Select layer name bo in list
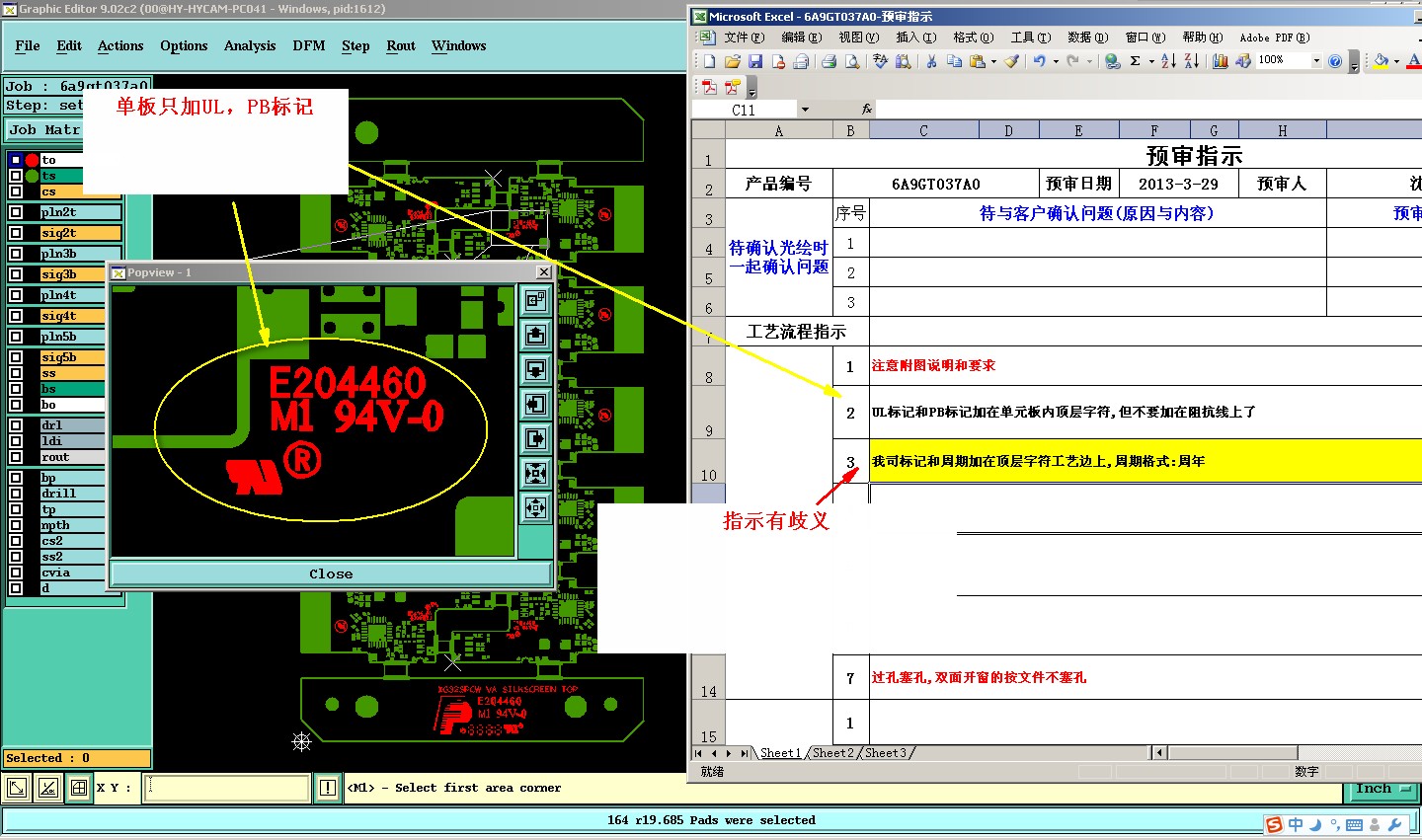Viewport: 1422px width, 840px height. (72, 405)
